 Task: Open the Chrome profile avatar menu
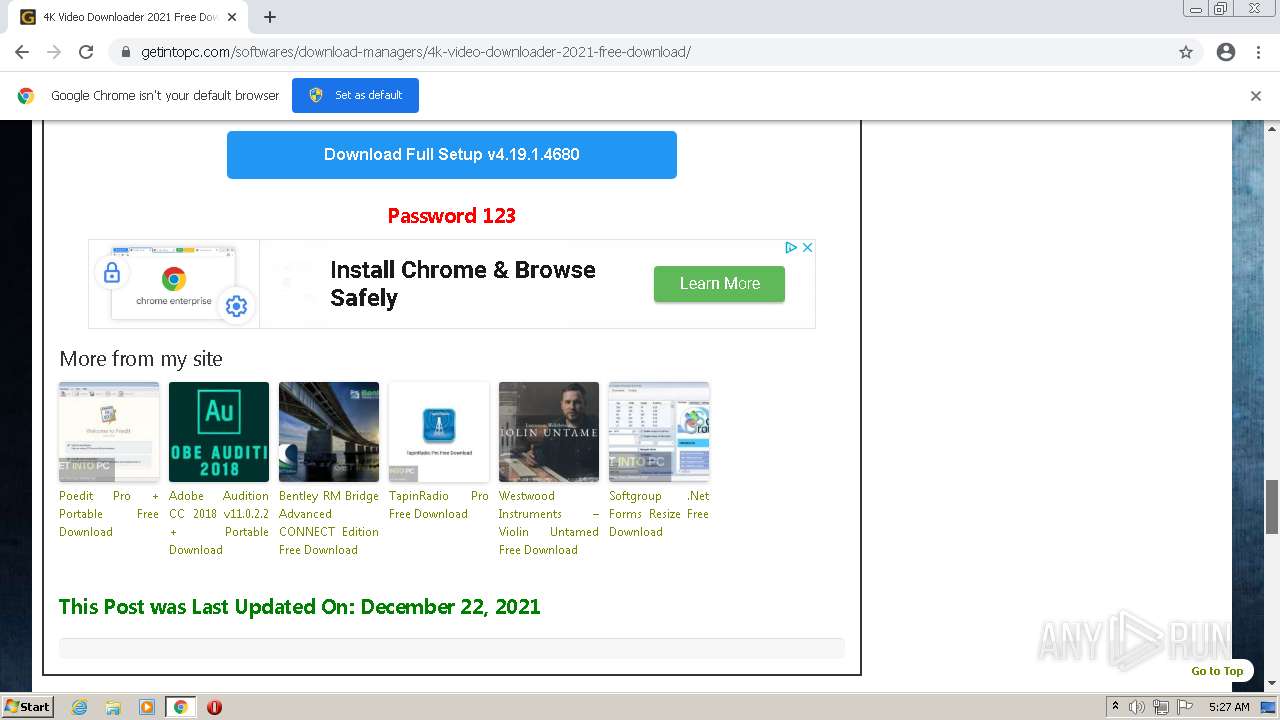pyautogui.click(x=1226, y=52)
